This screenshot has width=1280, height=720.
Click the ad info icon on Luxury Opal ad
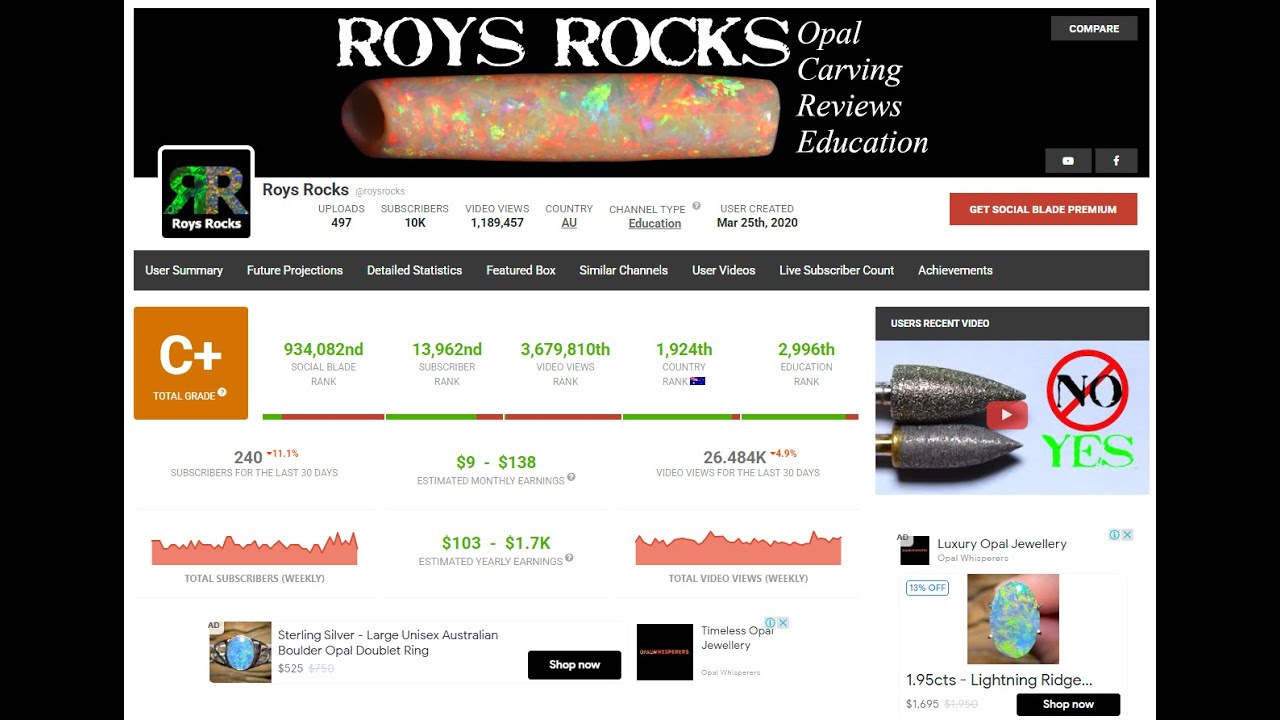coord(1114,535)
